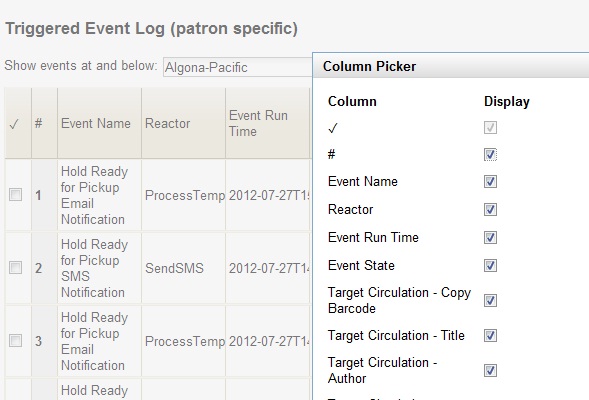This screenshot has height=400, width=589.
Task: Select row 2 SendSMS event checkbox
Action: pos(15,268)
